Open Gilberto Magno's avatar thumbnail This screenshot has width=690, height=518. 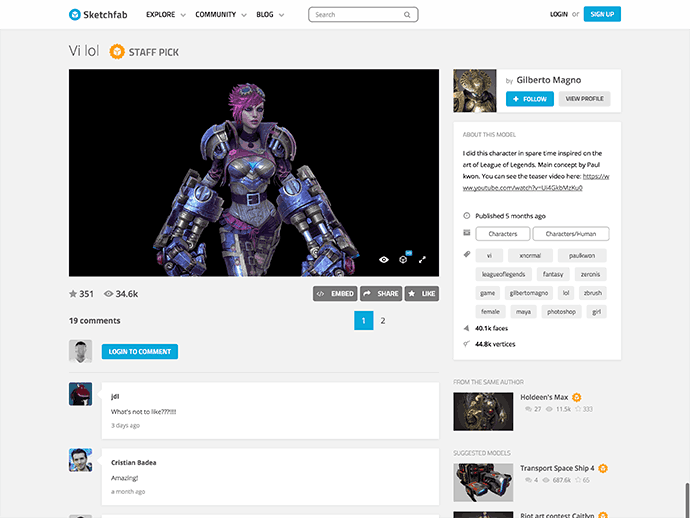tap(475, 91)
